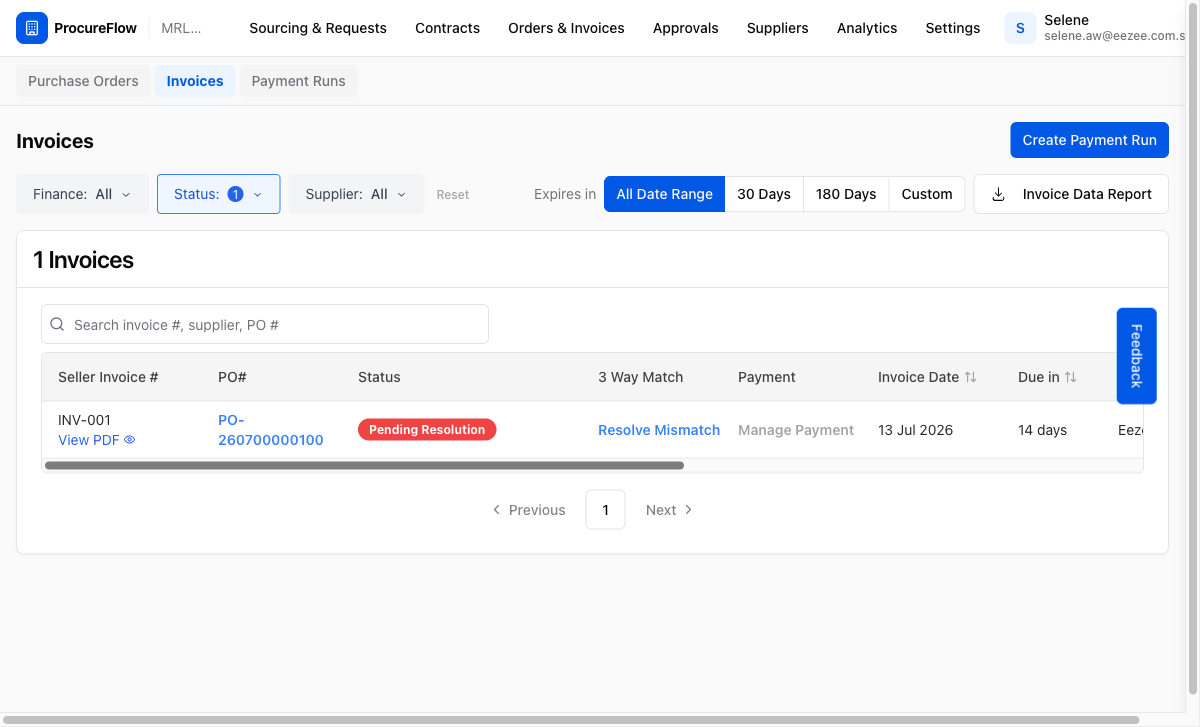Go to the Approvals menu
Screen dimensions: 1200x727
[685, 28]
